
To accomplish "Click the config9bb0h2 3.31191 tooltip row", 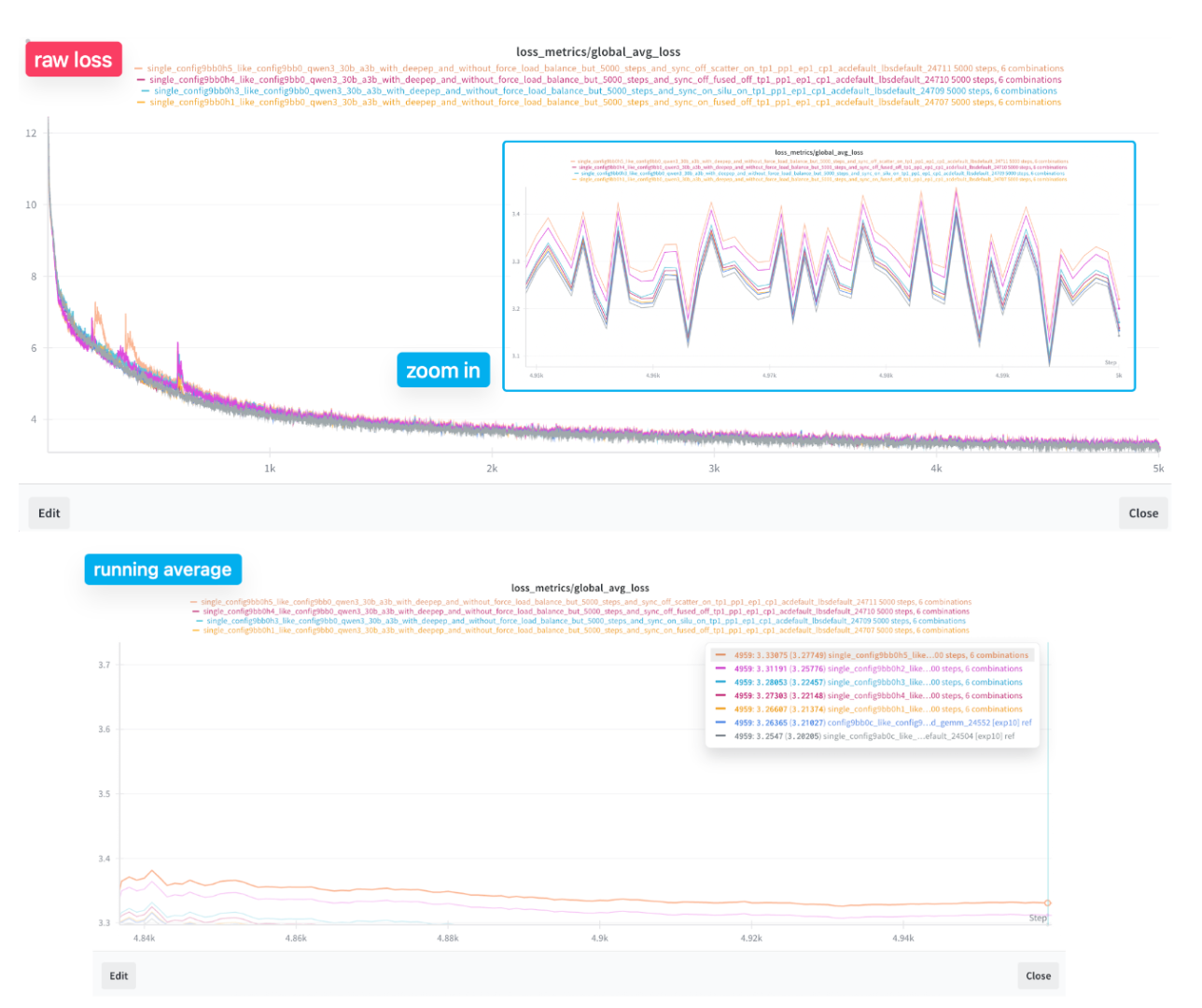I will 872,668.
